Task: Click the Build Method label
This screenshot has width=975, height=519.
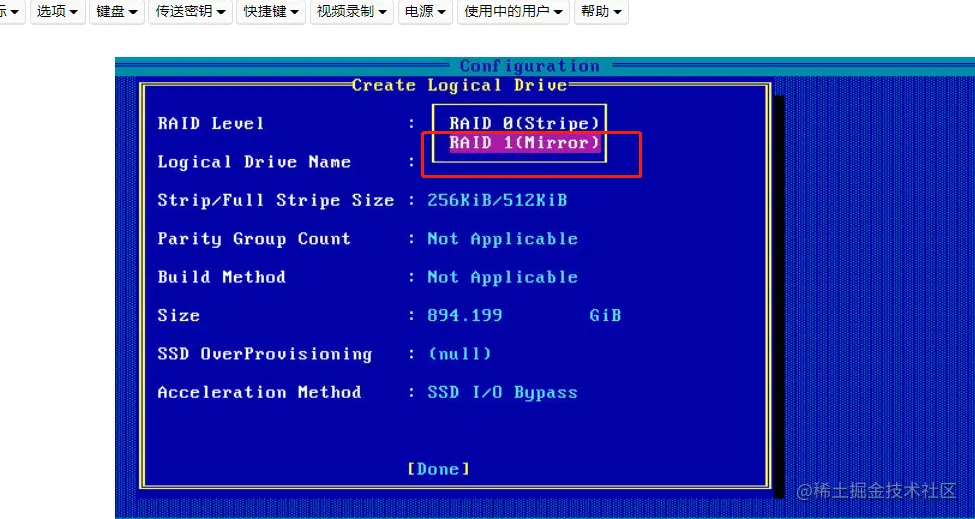Action: pyautogui.click(x=221, y=277)
